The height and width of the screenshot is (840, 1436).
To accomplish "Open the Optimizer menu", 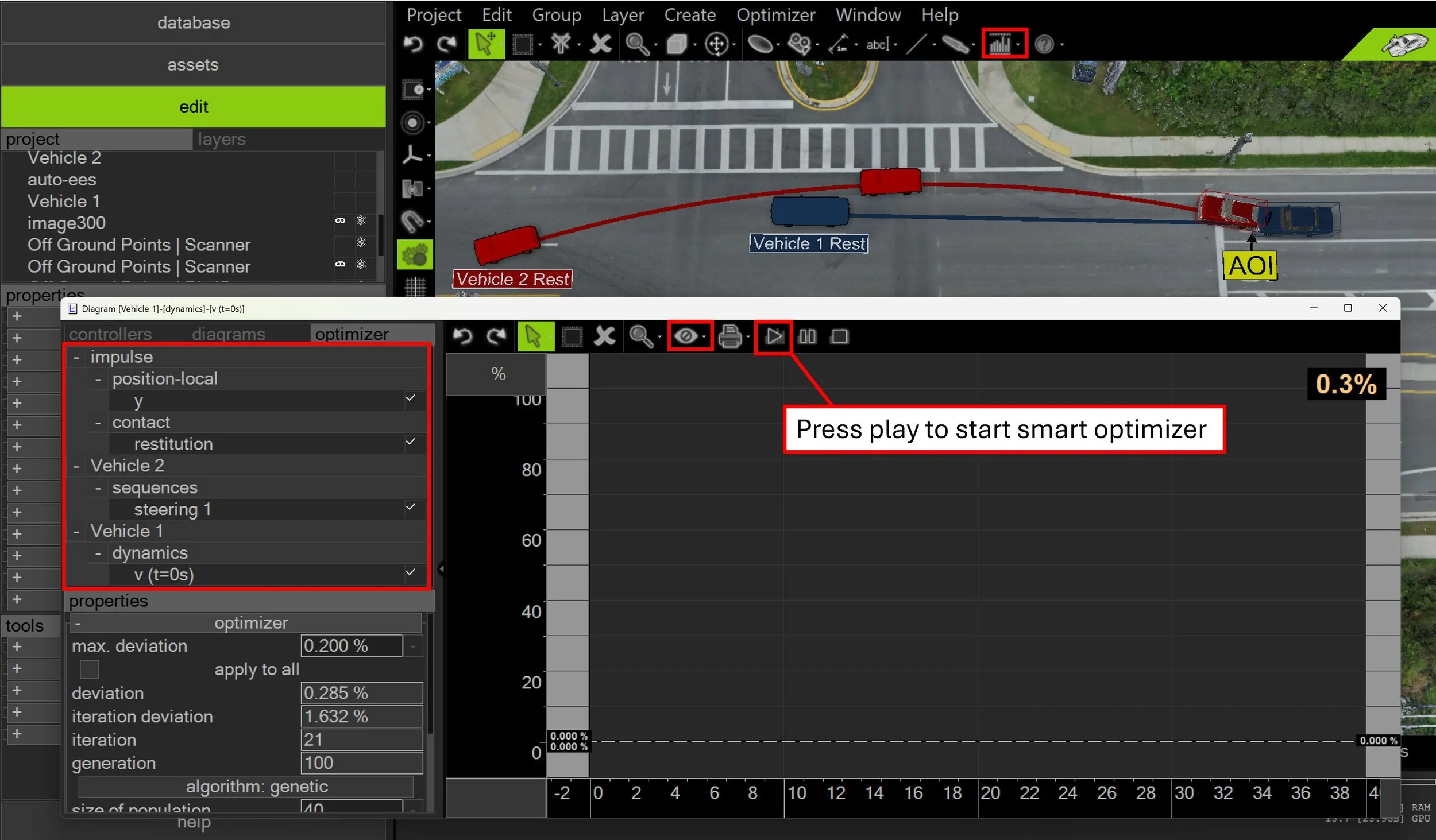I will [775, 15].
